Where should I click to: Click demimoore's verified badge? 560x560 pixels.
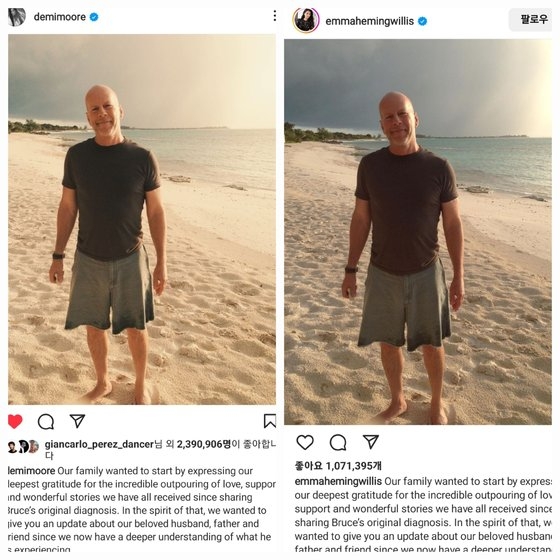94,17
